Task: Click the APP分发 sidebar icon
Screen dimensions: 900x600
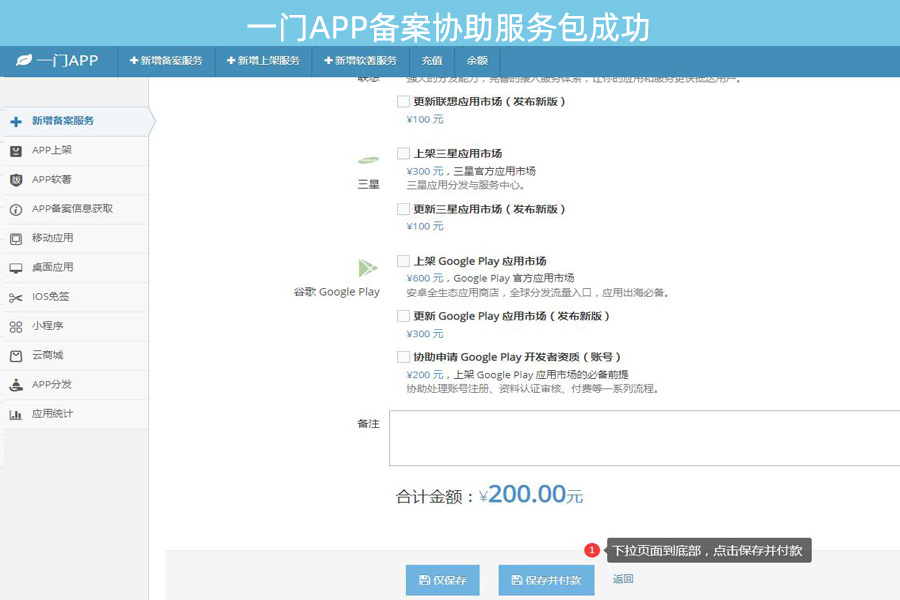Action: pos(16,385)
